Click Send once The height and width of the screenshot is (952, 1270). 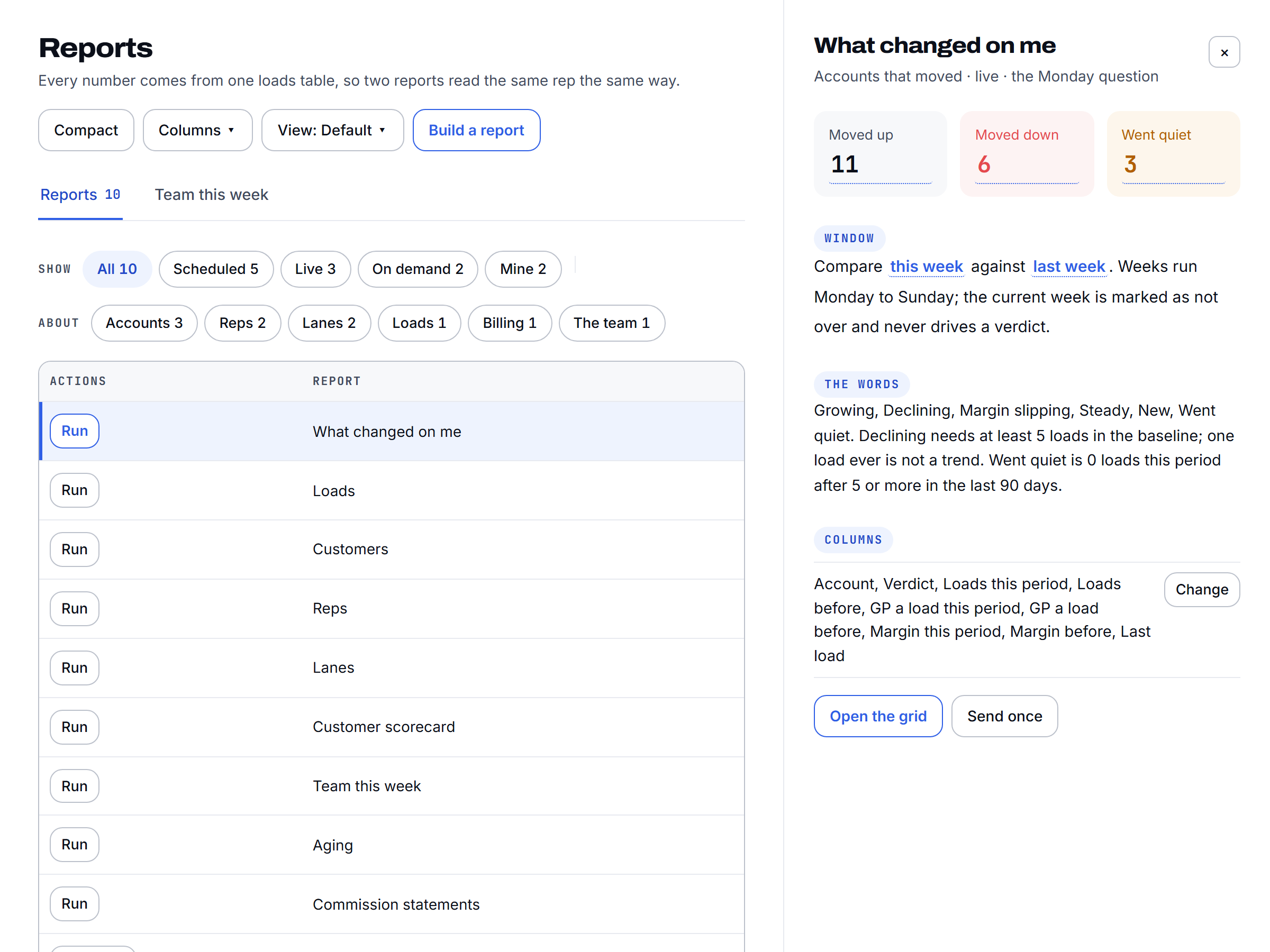coord(1004,716)
